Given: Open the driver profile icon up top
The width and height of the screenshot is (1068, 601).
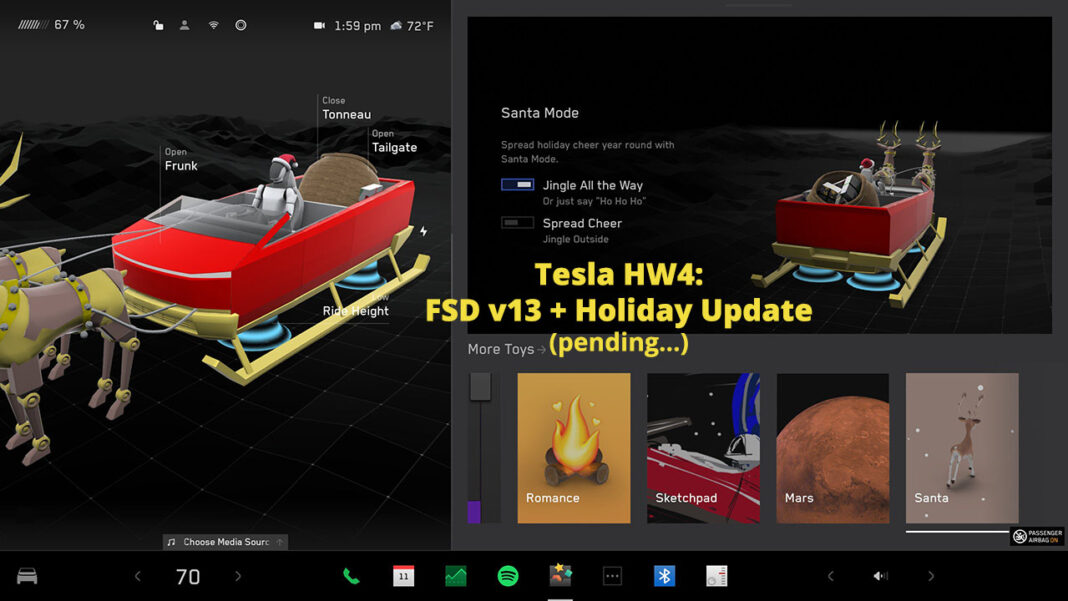Looking at the screenshot, I should click(x=184, y=24).
